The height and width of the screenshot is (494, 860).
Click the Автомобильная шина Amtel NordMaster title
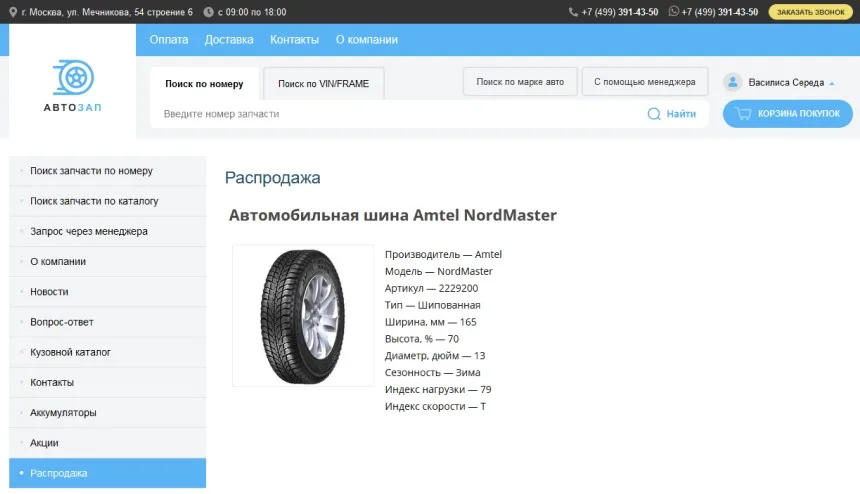click(393, 215)
